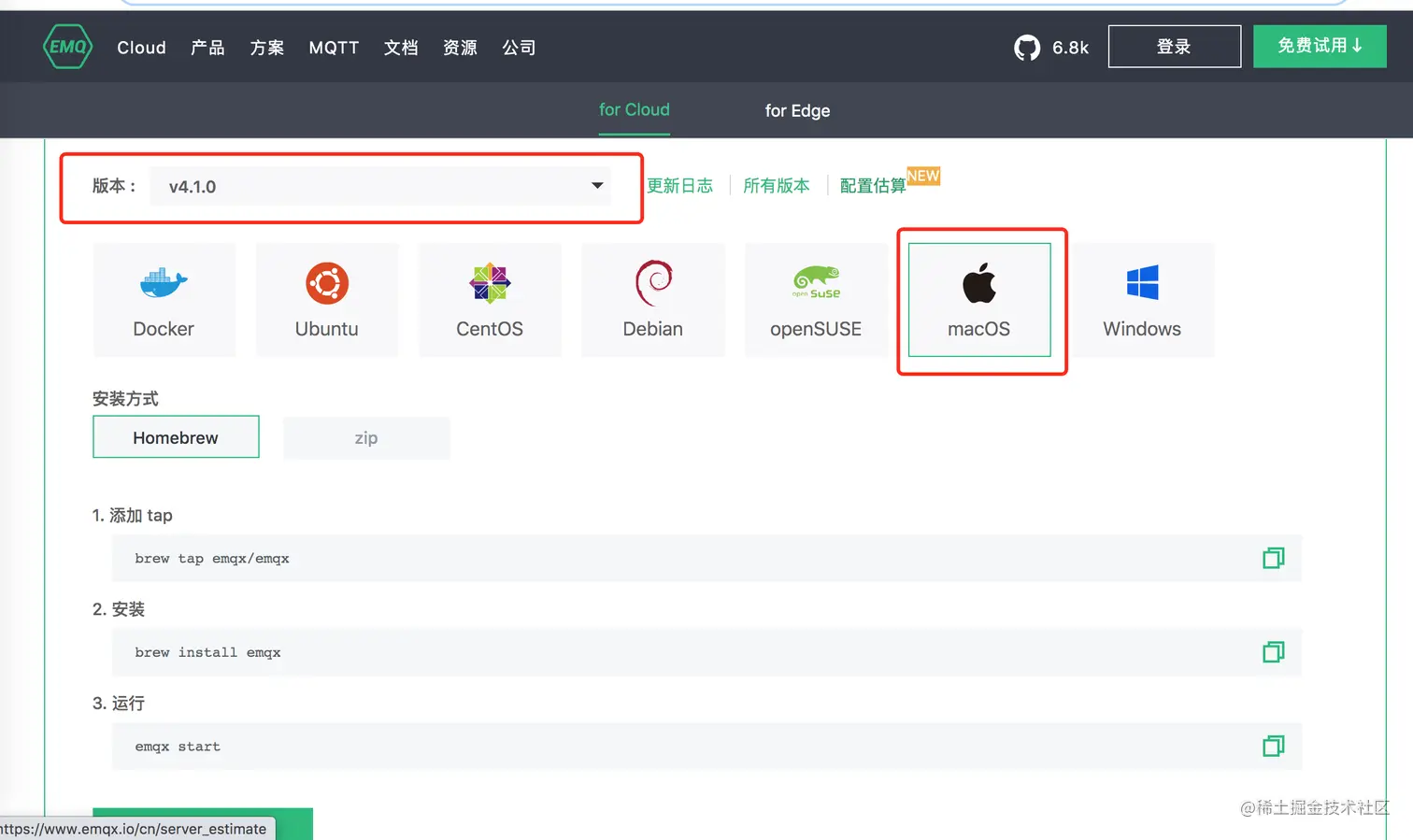Click the '1. 添加 tap' step heading
Screen dimensions: 1413x840
point(133,515)
